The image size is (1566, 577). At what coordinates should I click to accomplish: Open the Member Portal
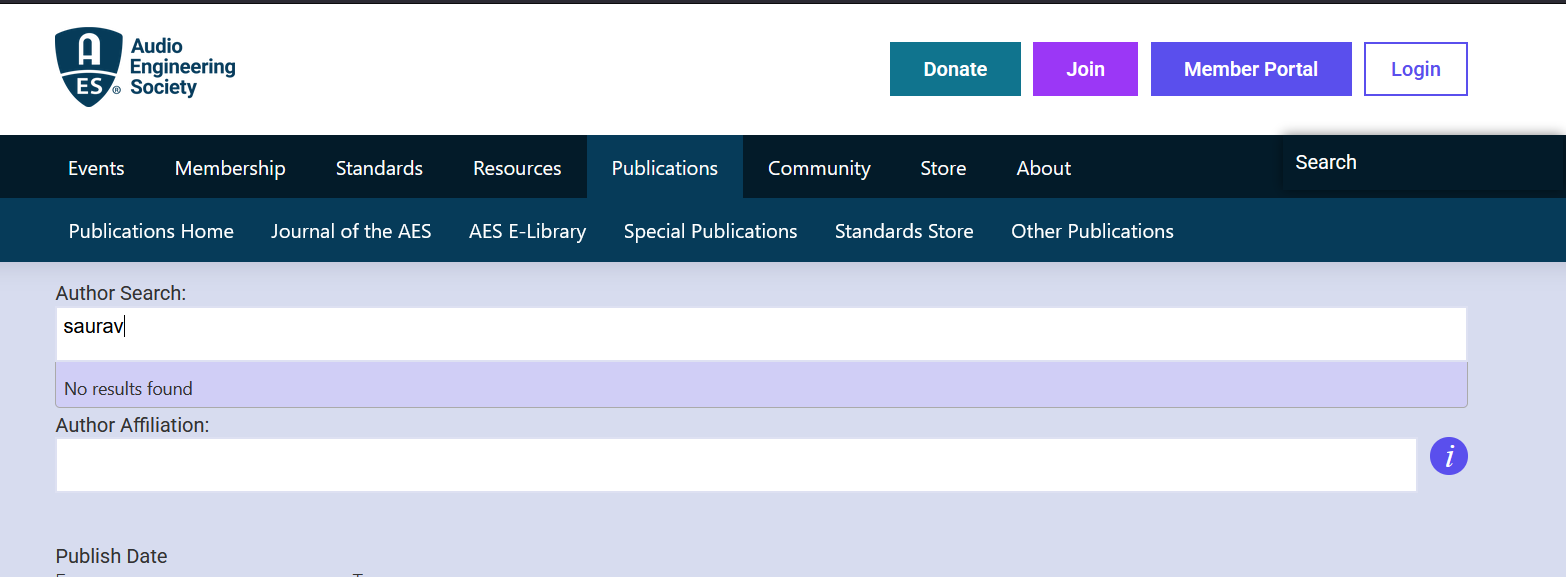pyautogui.click(x=1251, y=69)
